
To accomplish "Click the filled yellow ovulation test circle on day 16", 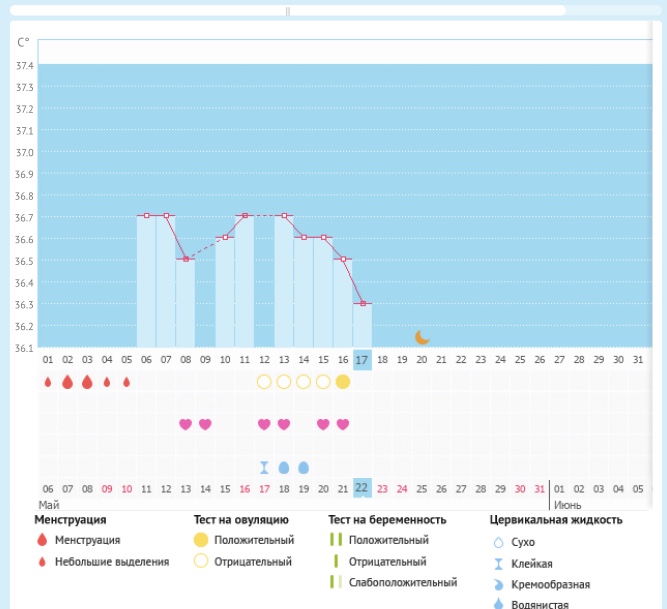I will 343,382.
